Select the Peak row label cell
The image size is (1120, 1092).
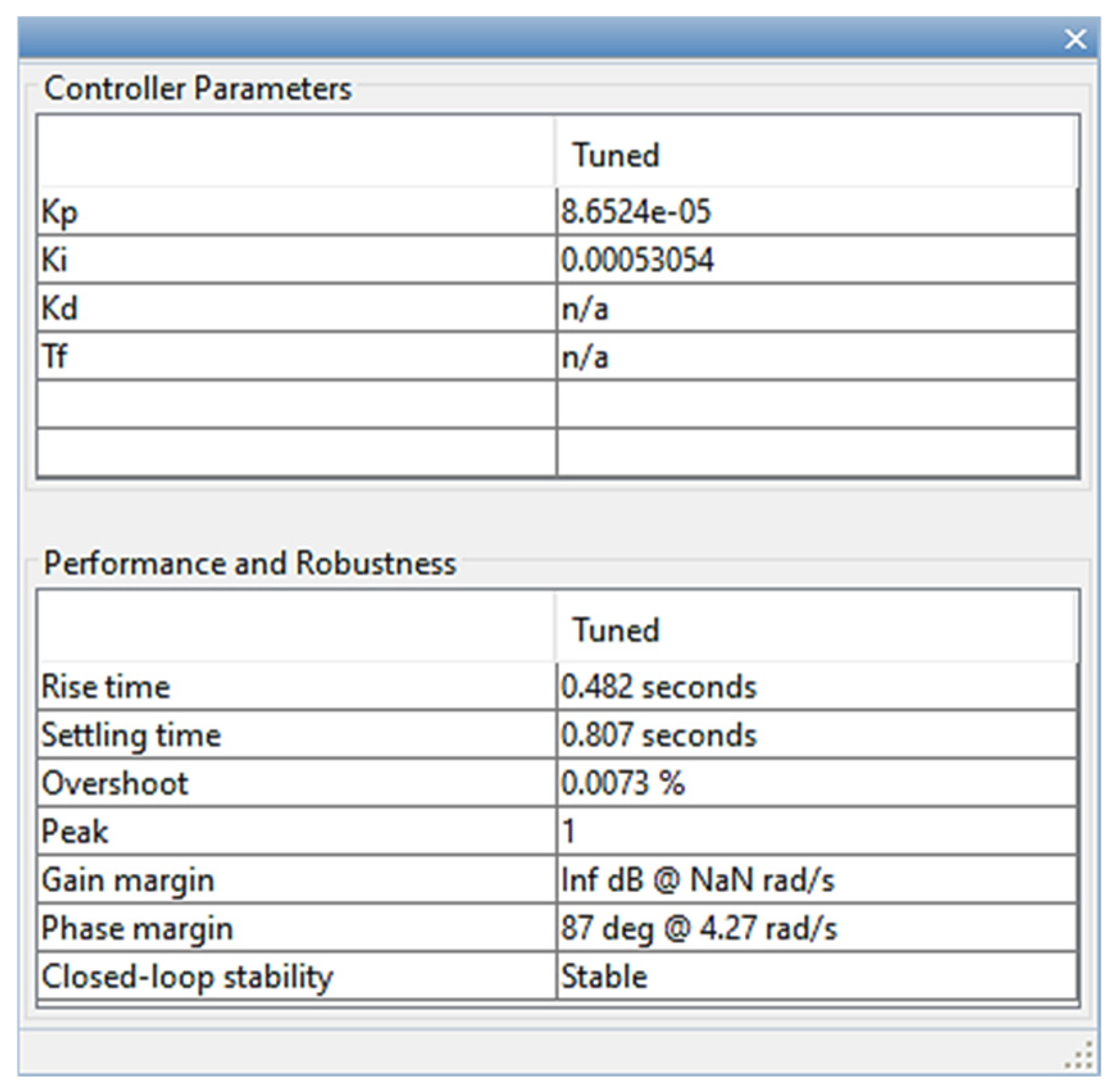point(75,832)
